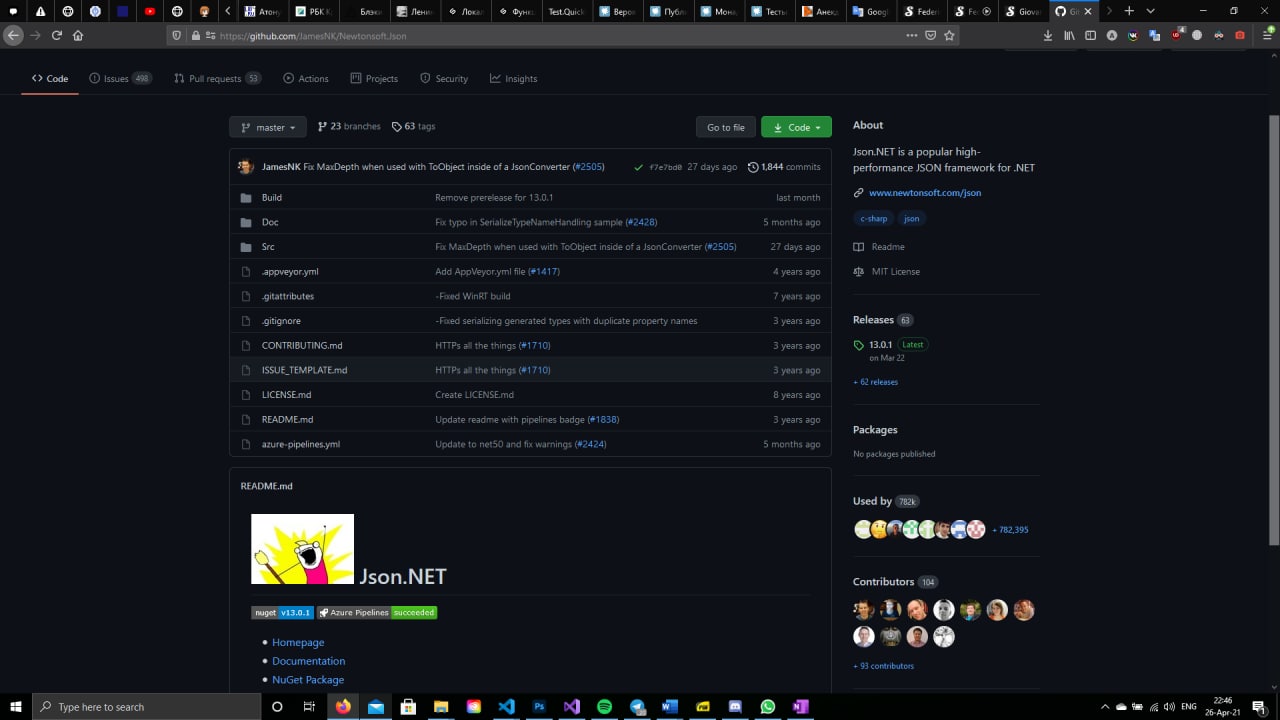Click the JamesNK author avatar
The width and height of the screenshot is (1280, 720).
pos(246,167)
